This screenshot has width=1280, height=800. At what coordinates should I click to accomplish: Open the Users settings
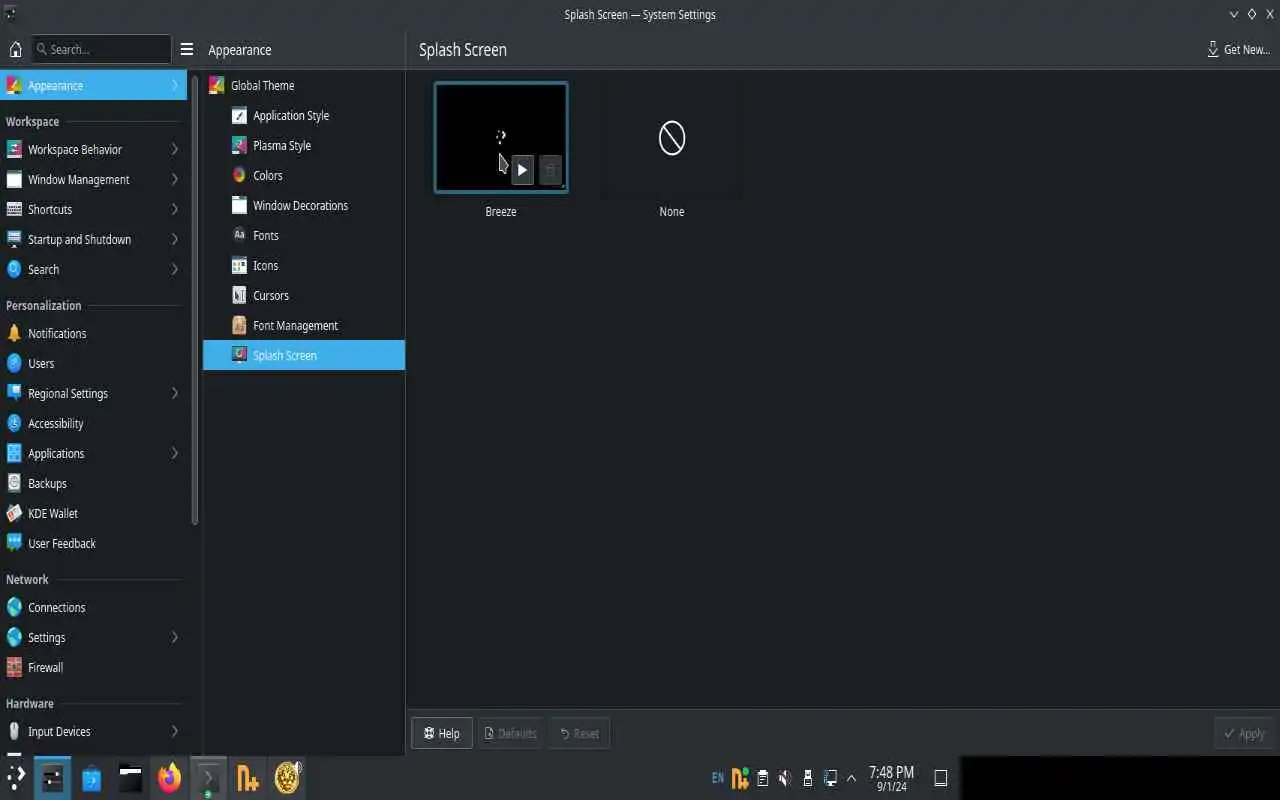[93, 364]
